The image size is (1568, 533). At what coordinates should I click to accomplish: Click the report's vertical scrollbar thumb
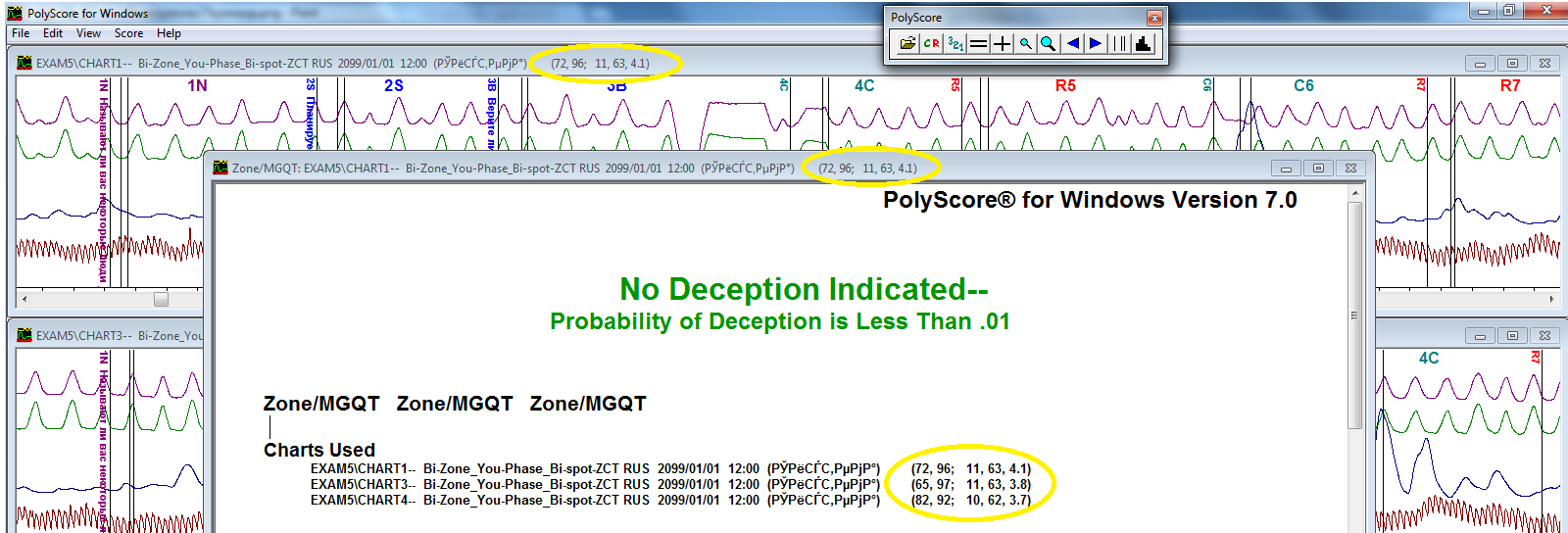[x=1355, y=315]
